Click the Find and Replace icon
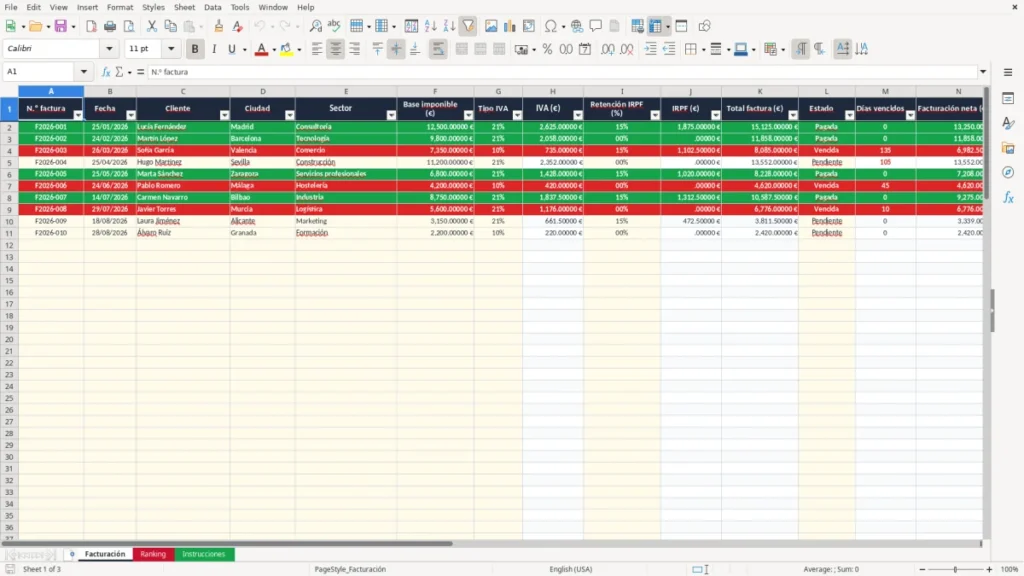The image size is (1024, 576). (315, 26)
